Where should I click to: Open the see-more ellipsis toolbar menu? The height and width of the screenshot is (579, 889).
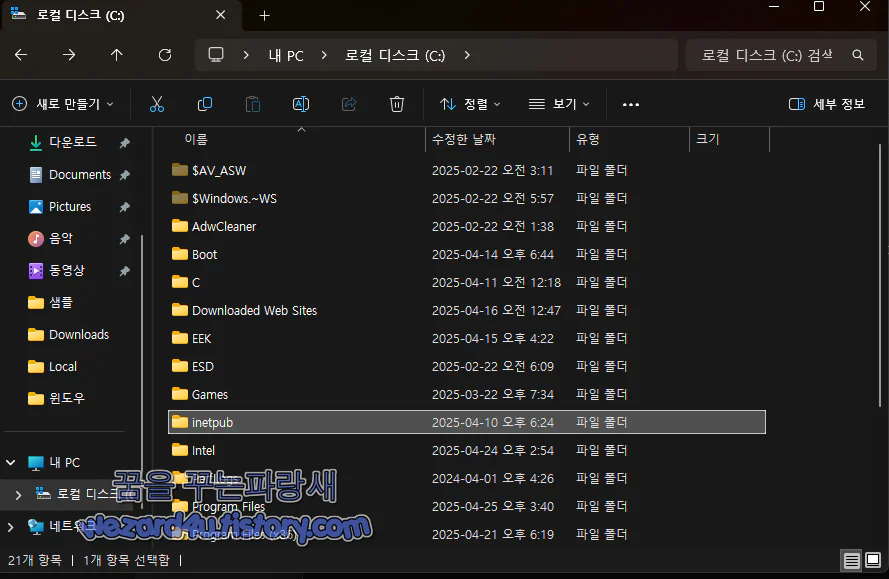click(630, 103)
